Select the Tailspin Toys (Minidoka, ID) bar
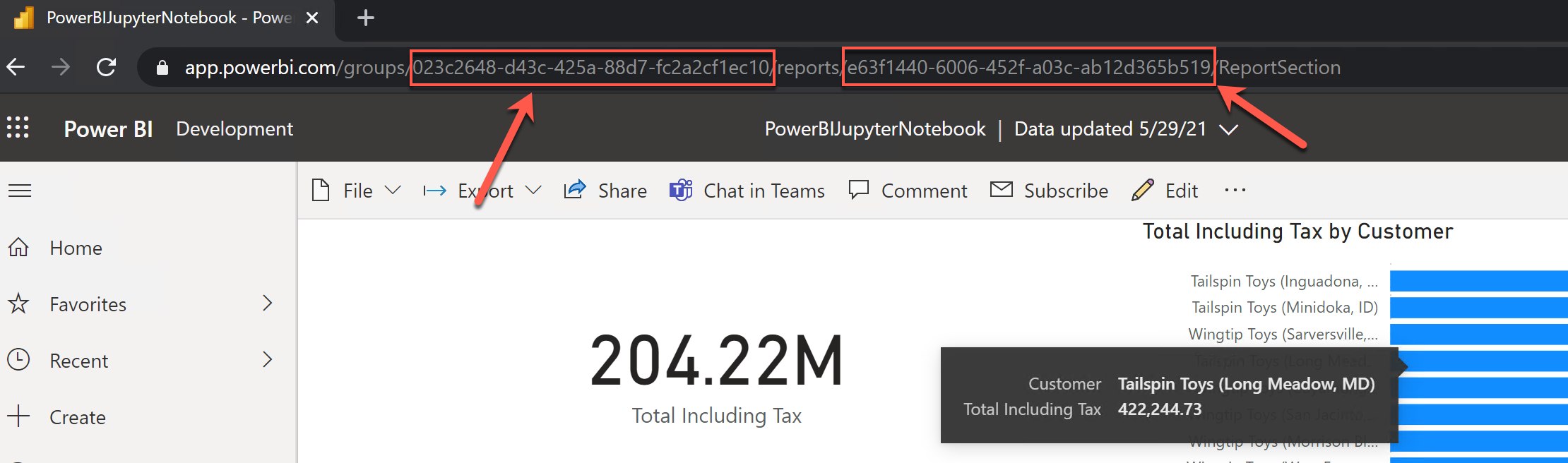The height and width of the screenshot is (463, 1568). [1479, 308]
